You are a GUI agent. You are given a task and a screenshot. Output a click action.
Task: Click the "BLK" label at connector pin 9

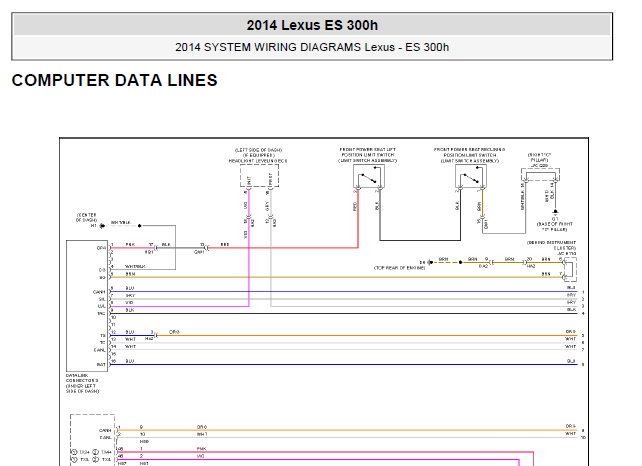click(130, 310)
